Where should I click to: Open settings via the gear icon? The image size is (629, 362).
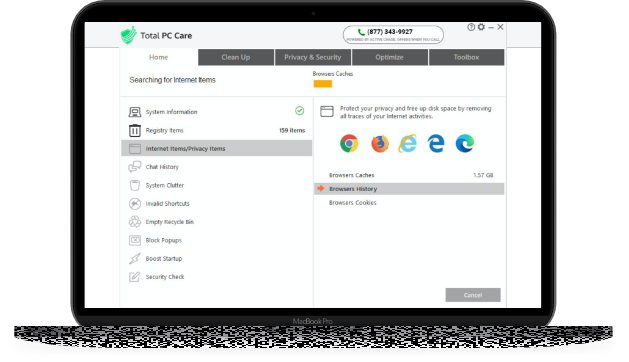click(481, 27)
